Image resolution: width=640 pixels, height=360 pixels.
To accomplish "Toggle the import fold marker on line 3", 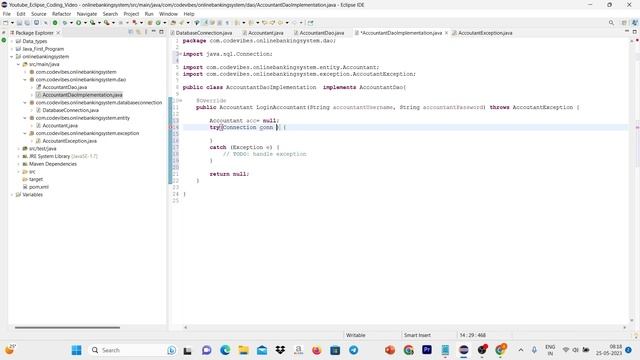I will pos(180,54).
